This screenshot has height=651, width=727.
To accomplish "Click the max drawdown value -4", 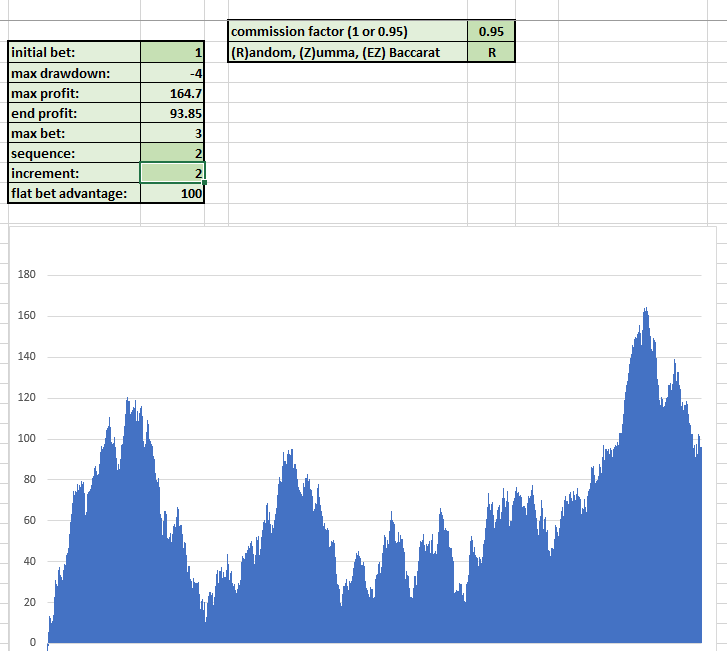I will tap(173, 73).
